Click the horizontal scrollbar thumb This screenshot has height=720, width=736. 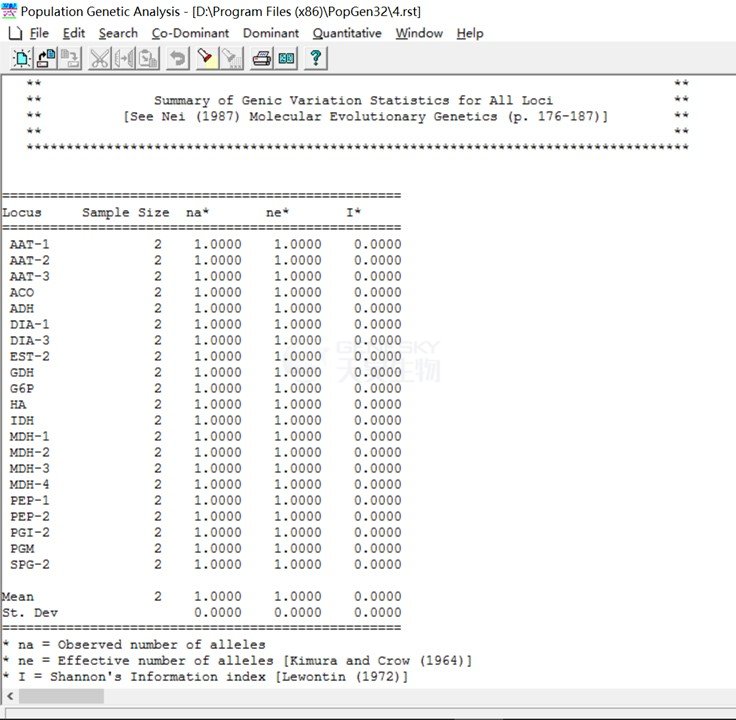tap(61, 696)
